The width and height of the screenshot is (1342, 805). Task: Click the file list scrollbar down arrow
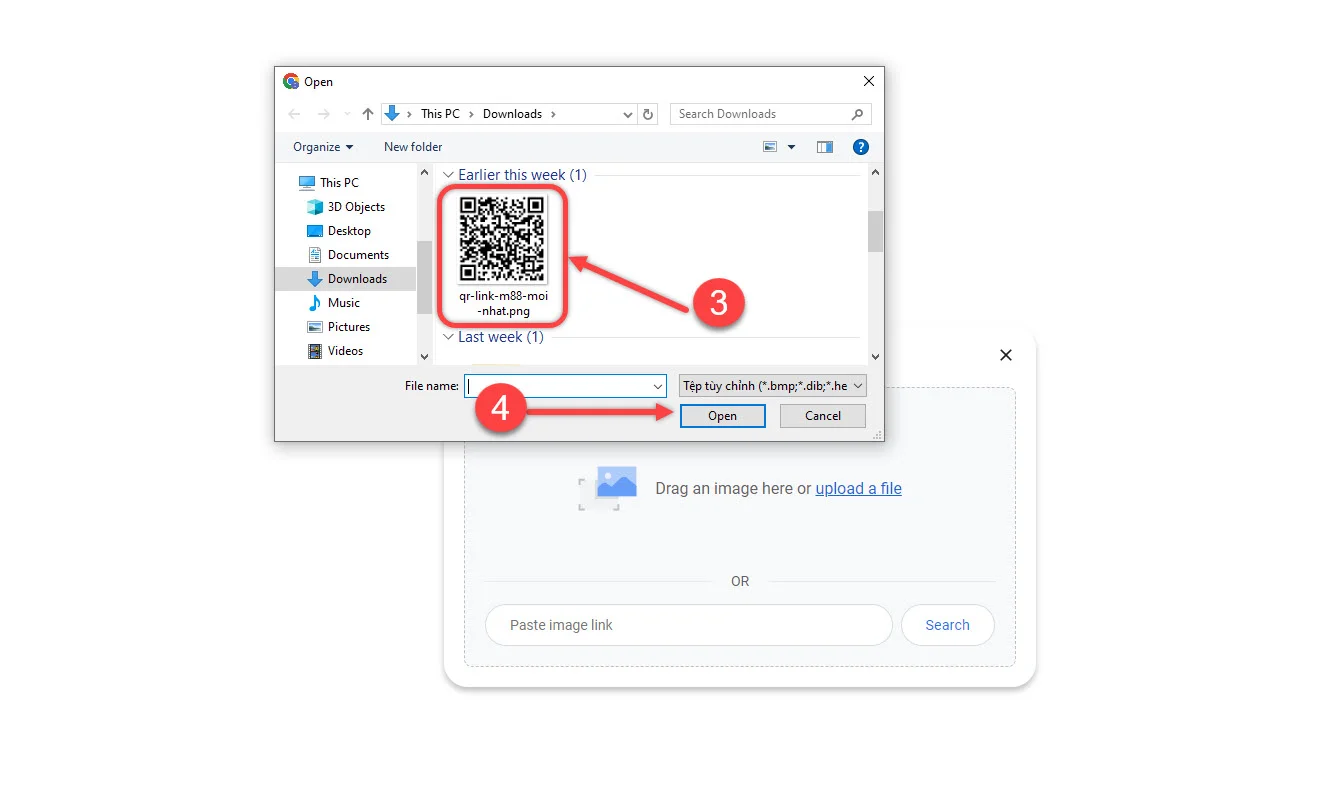[875, 356]
